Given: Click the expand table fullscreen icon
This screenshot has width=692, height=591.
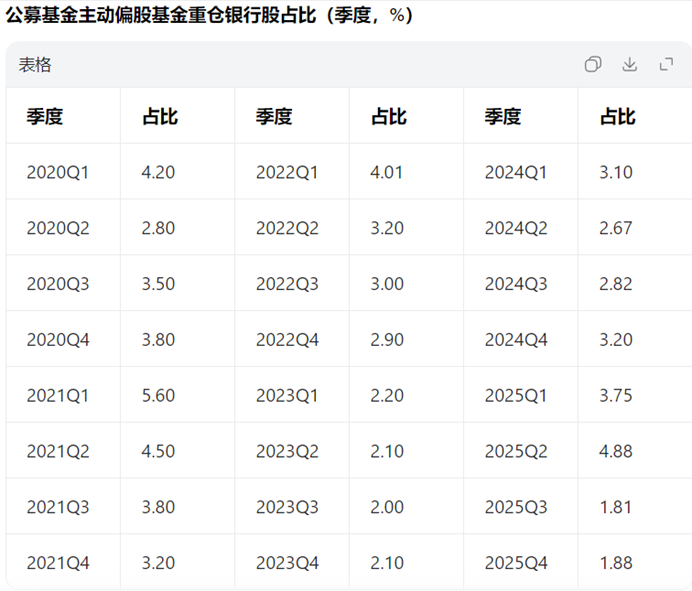Looking at the screenshot, I should [666, 64].
